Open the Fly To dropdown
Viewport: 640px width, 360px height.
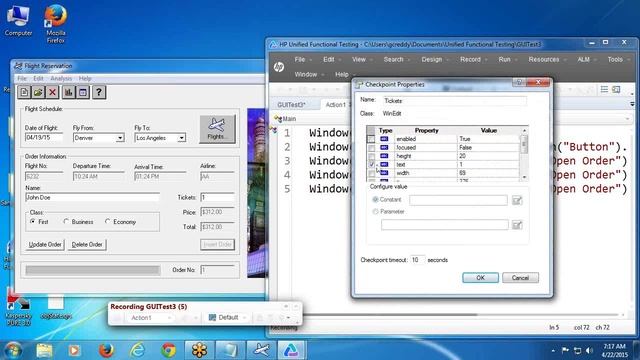point(181,138)
